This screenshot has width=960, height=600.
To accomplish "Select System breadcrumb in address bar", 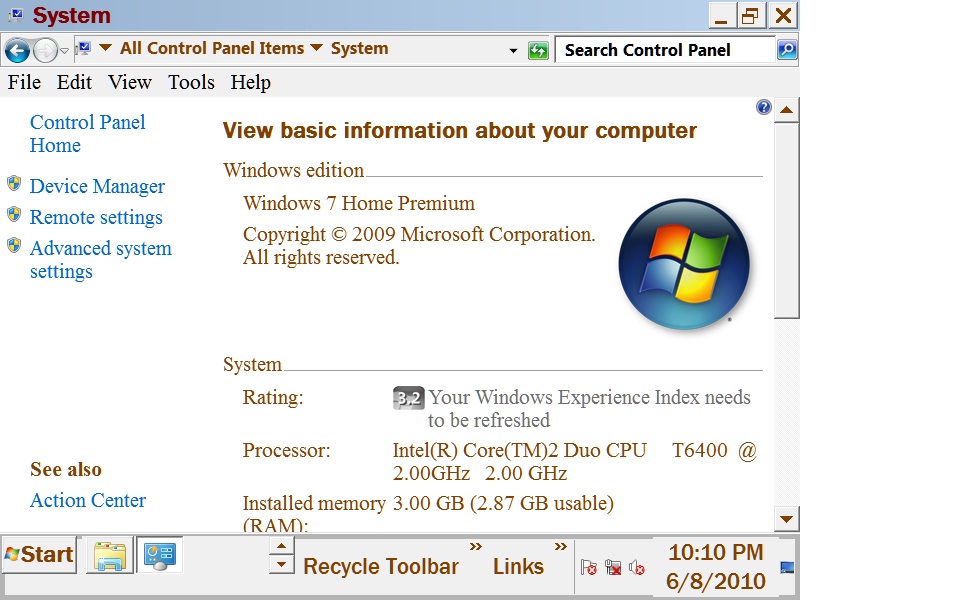I will pyautogui.click(x=359, y=48).
